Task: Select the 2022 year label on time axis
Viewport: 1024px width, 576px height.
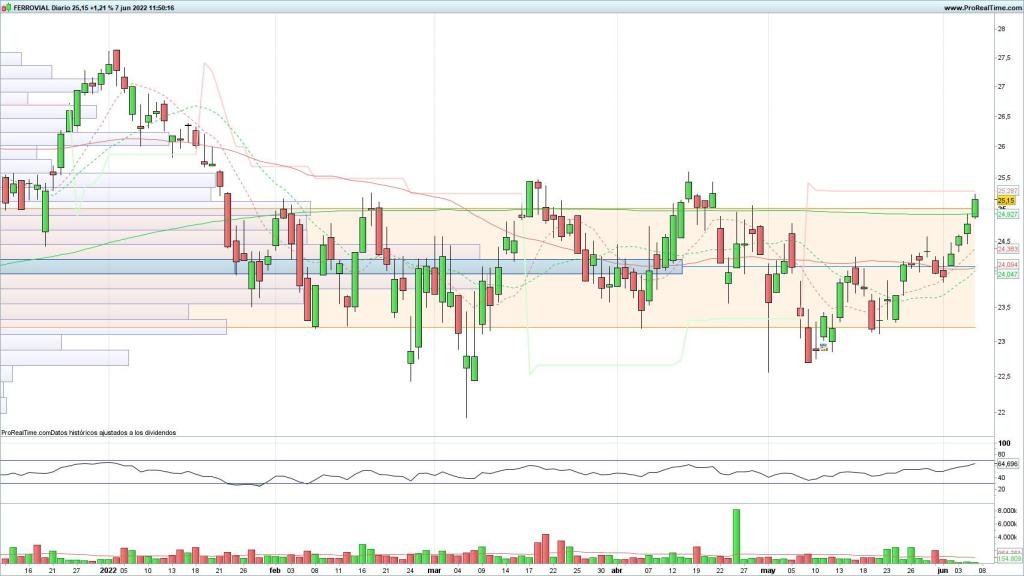Action: (108, 569)
